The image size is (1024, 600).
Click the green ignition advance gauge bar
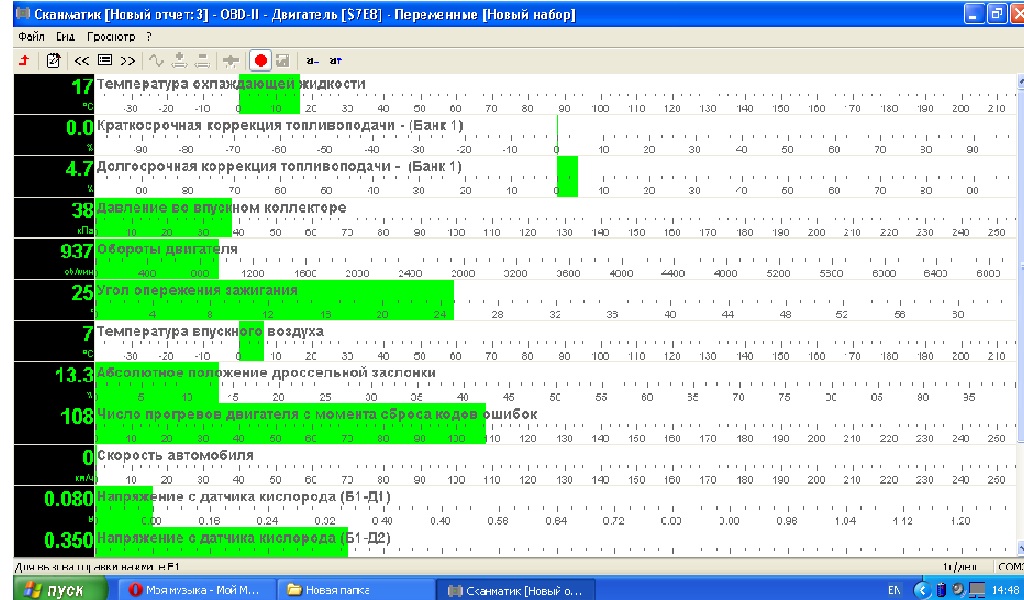point(274,300)
